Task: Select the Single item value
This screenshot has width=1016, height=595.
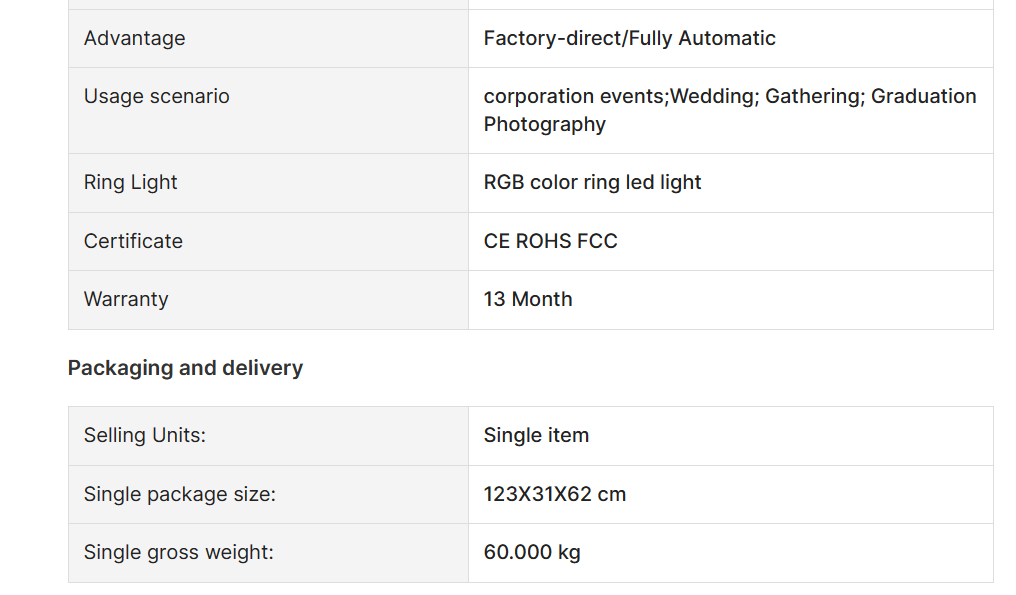Action: click(536, 435)
